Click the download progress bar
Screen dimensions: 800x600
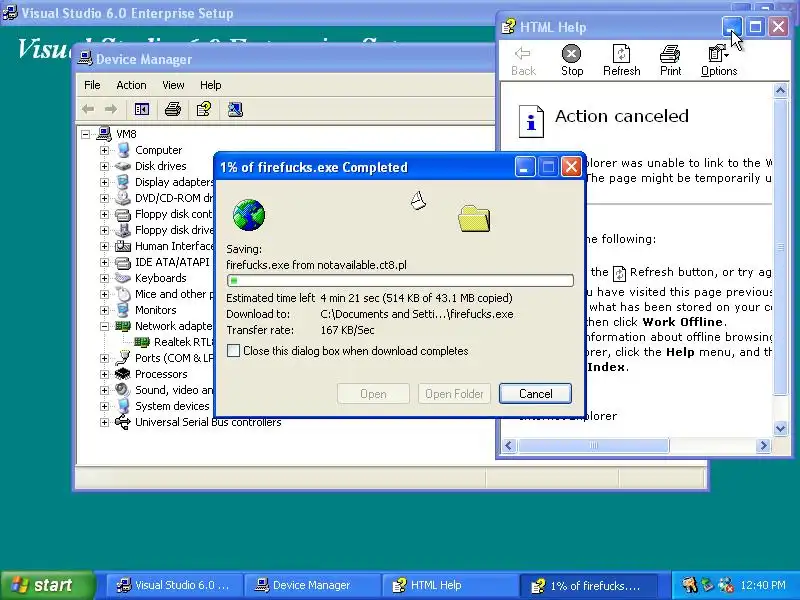(401, 280)
